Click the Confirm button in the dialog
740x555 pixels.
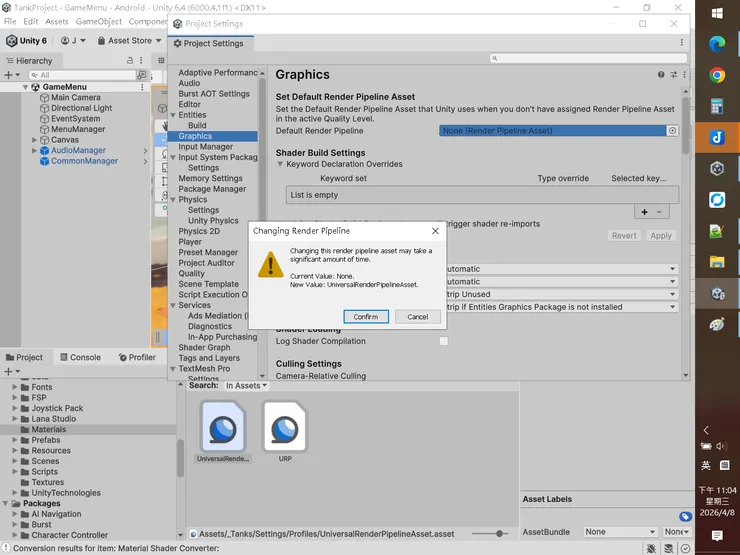(365, 317)
